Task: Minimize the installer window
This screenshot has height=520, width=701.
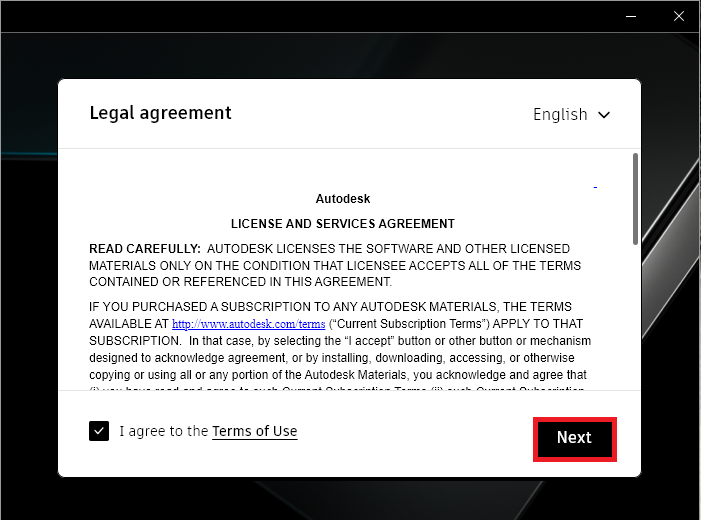Action: tap(631, 16)
